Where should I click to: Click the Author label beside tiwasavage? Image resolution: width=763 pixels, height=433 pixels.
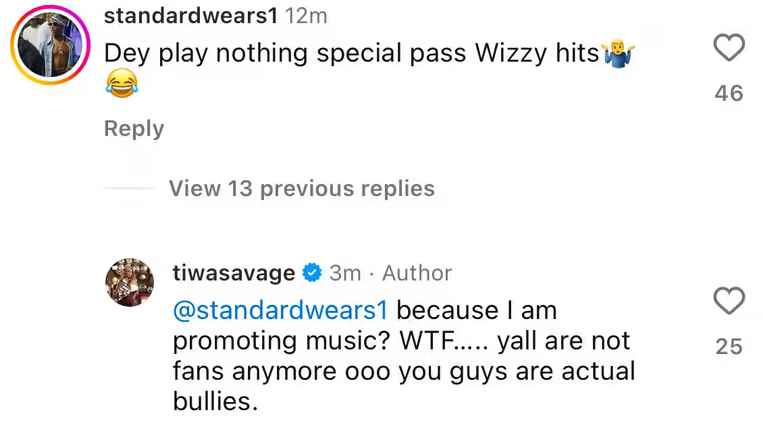point(417,273)
